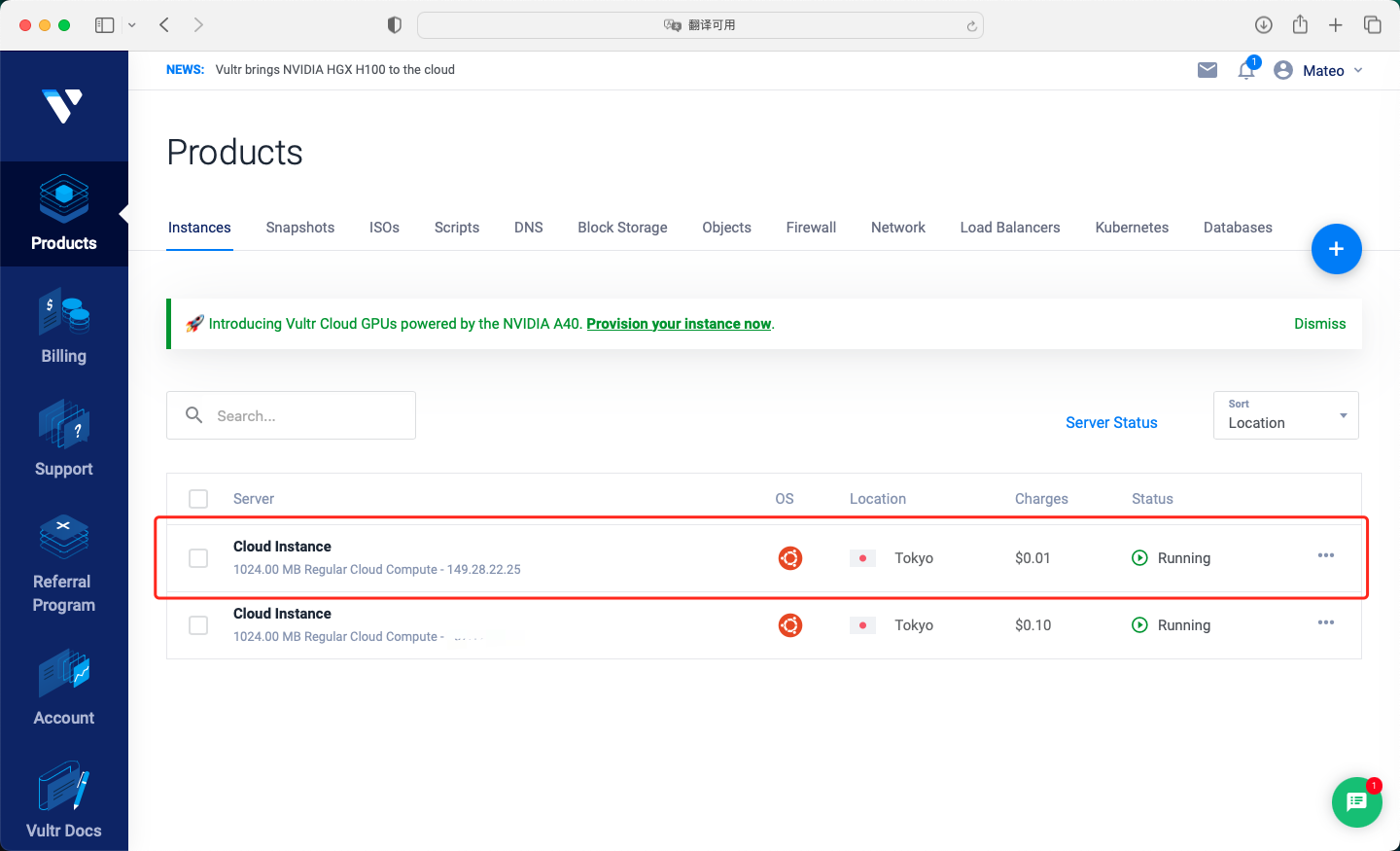The image size is (1400, 851).
Task: Click the Safari share icon
Action: point(1300,24)
